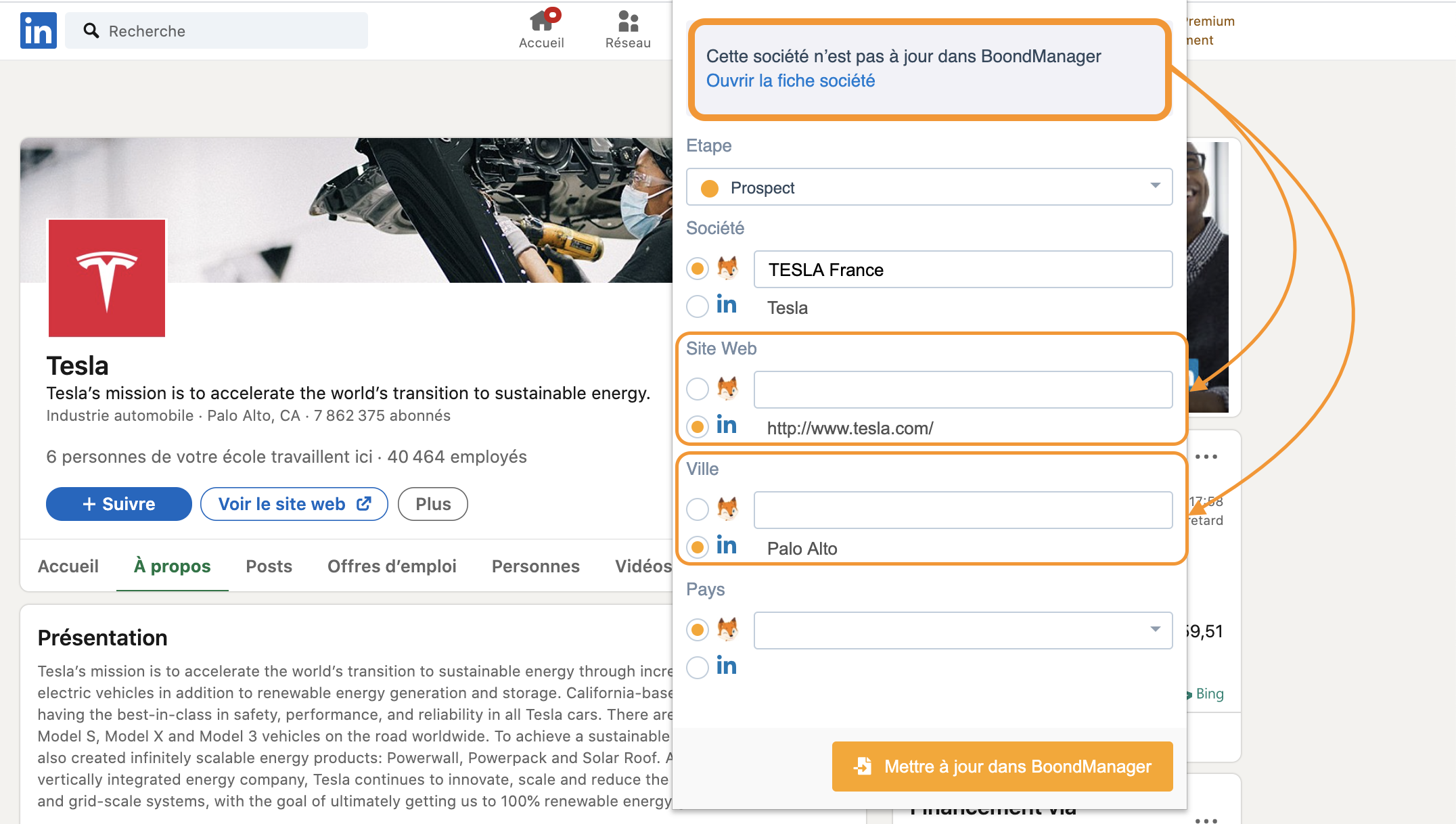
Task: Open the Réseau network icon
Action: click(x=628, y=29)
